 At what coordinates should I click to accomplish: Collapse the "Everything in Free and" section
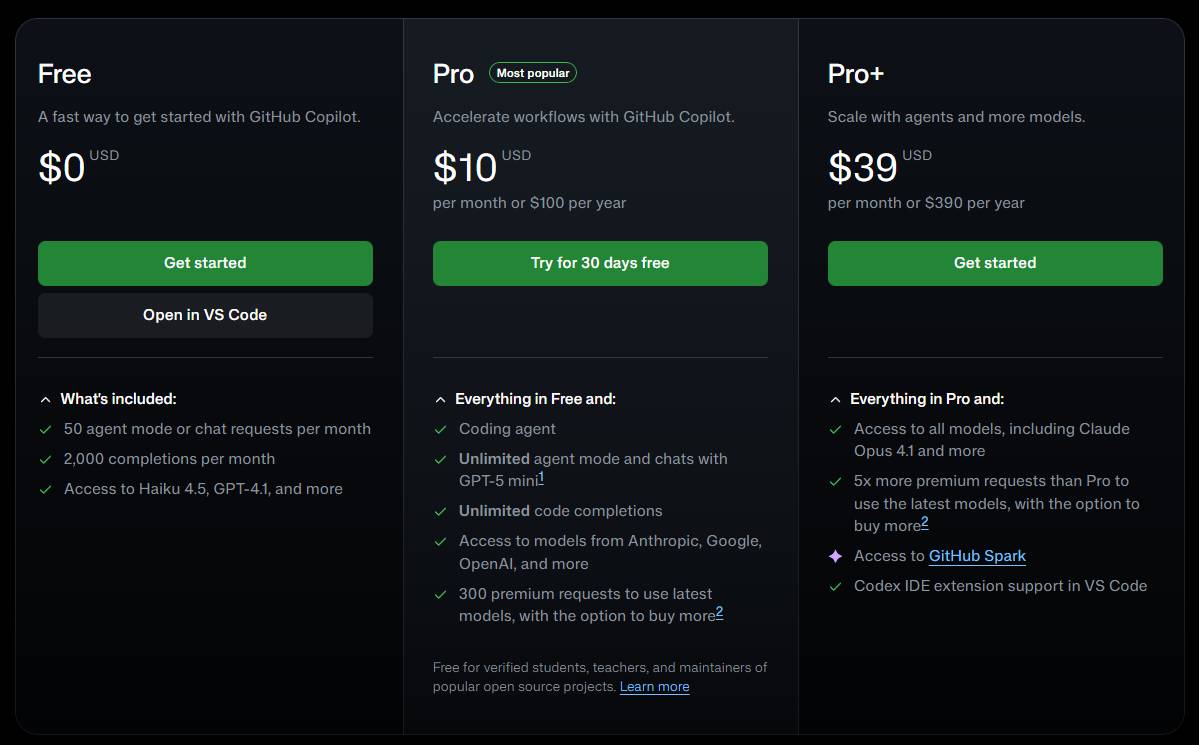(440, 398)
